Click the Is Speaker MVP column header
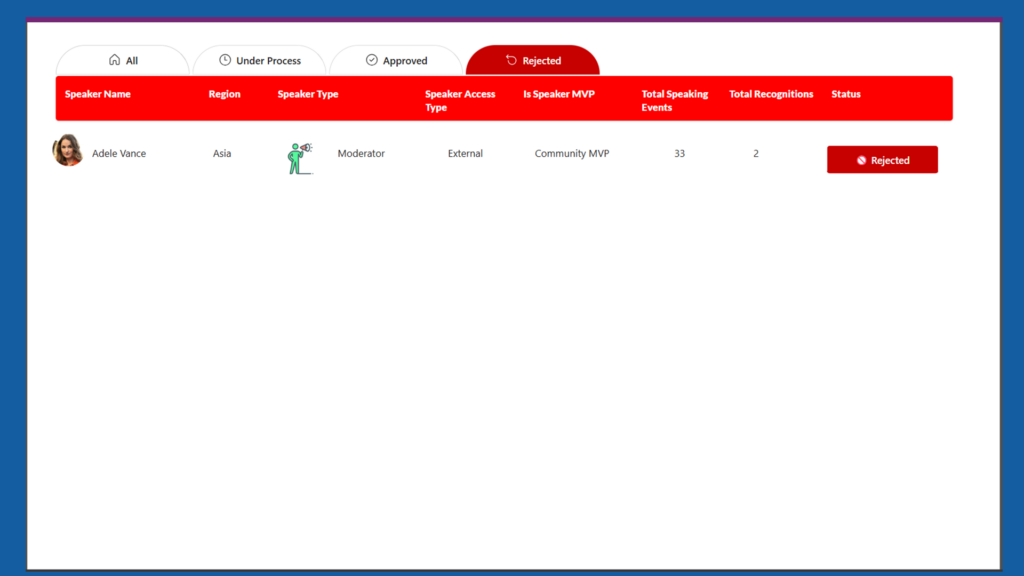The height and width of the screenshot is (576, 1024). [x=559, y=94]
